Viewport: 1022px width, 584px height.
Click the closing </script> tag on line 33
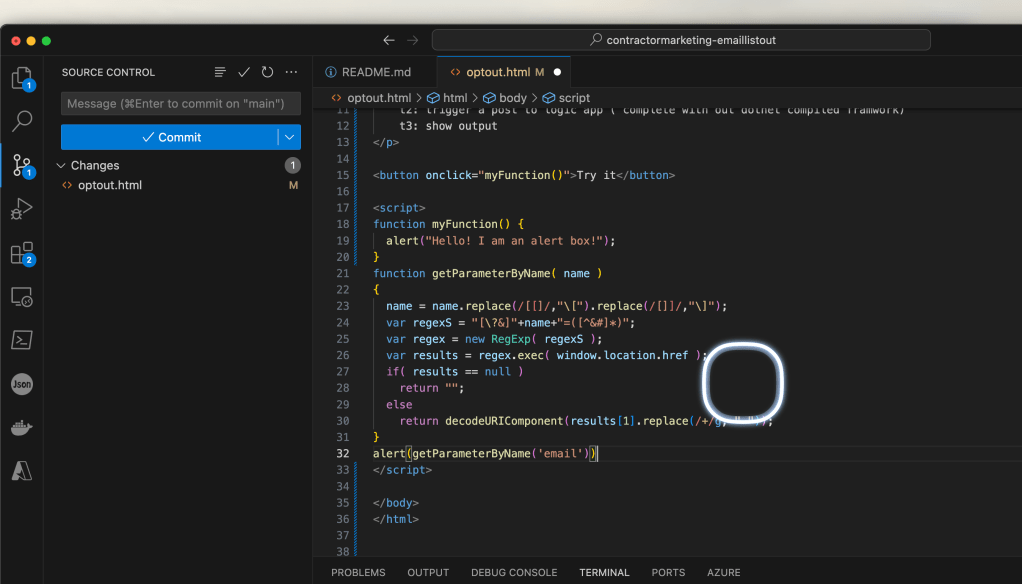[402, 470]
